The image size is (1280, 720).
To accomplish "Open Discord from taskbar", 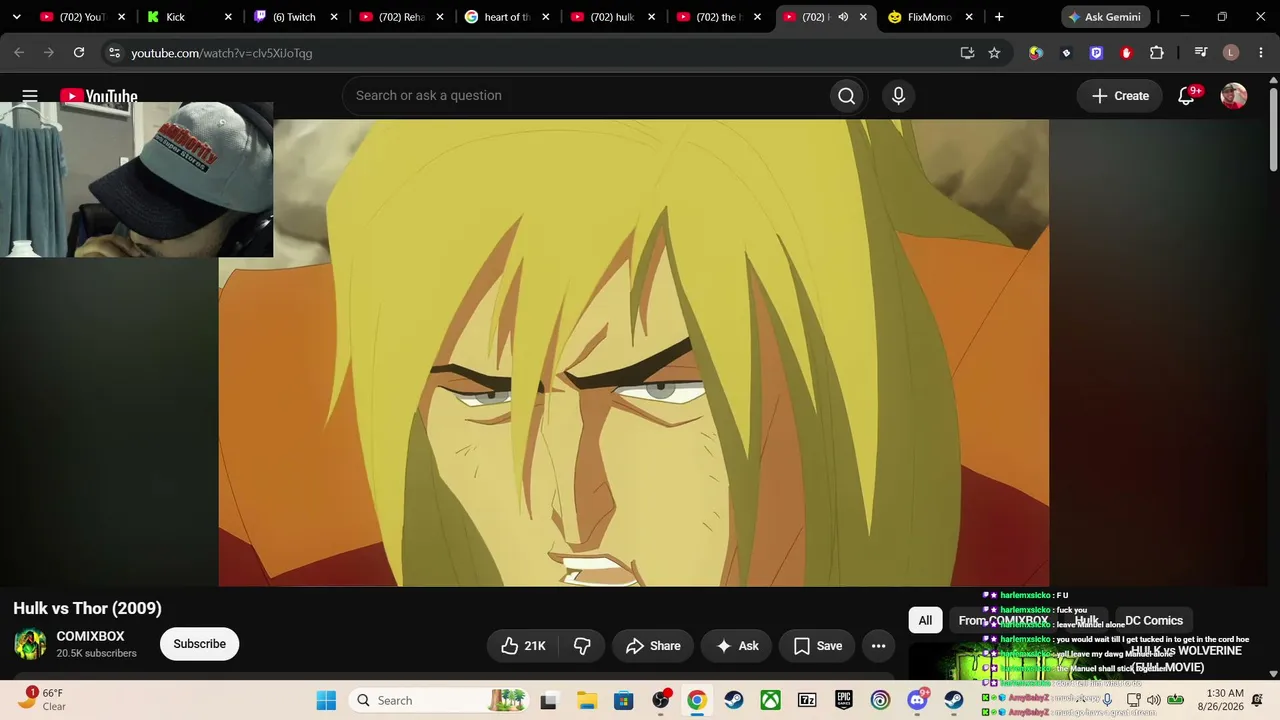I will 917,700.
